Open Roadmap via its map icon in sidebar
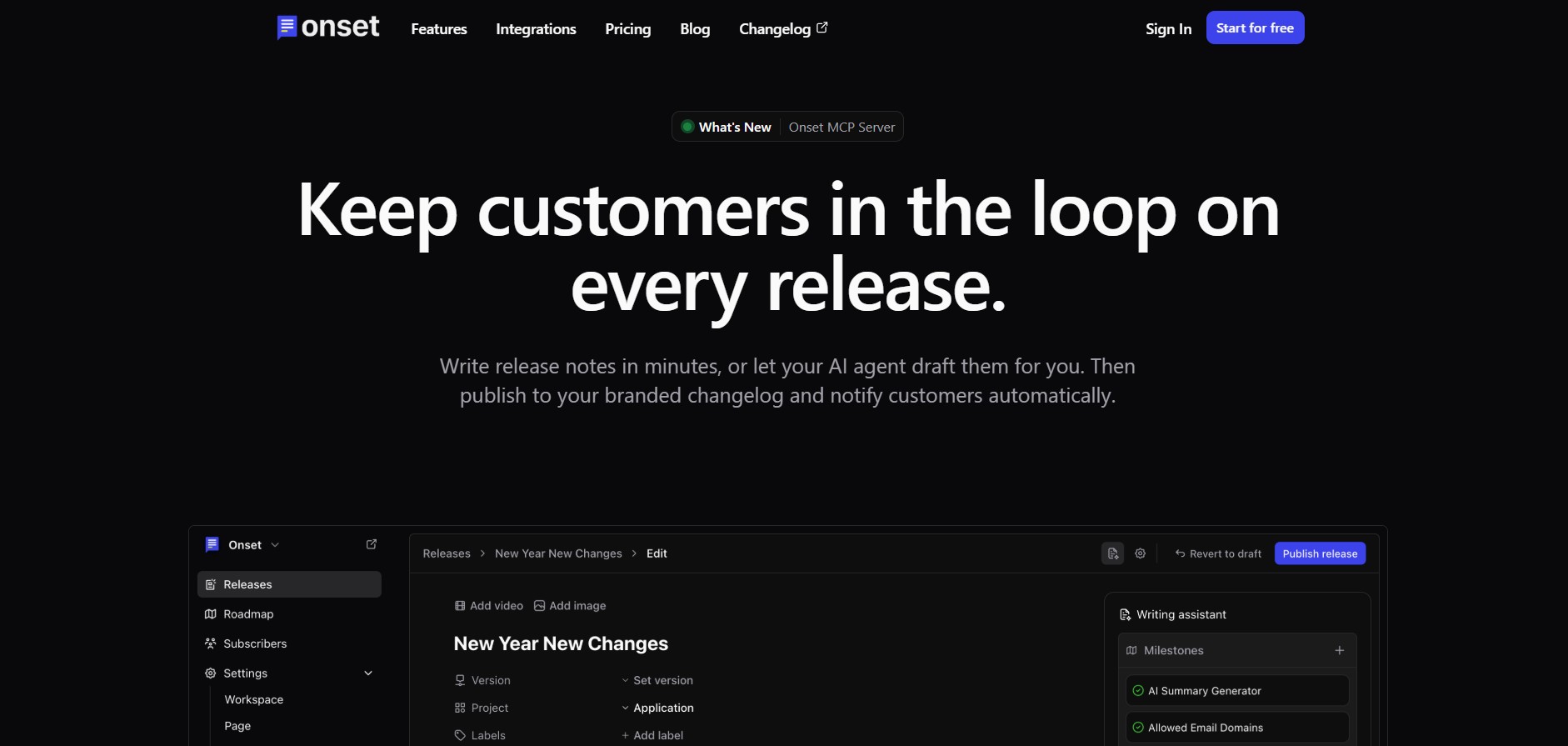Image resolution: width=1568 pixels, height=746 pixels. [211, 614]
